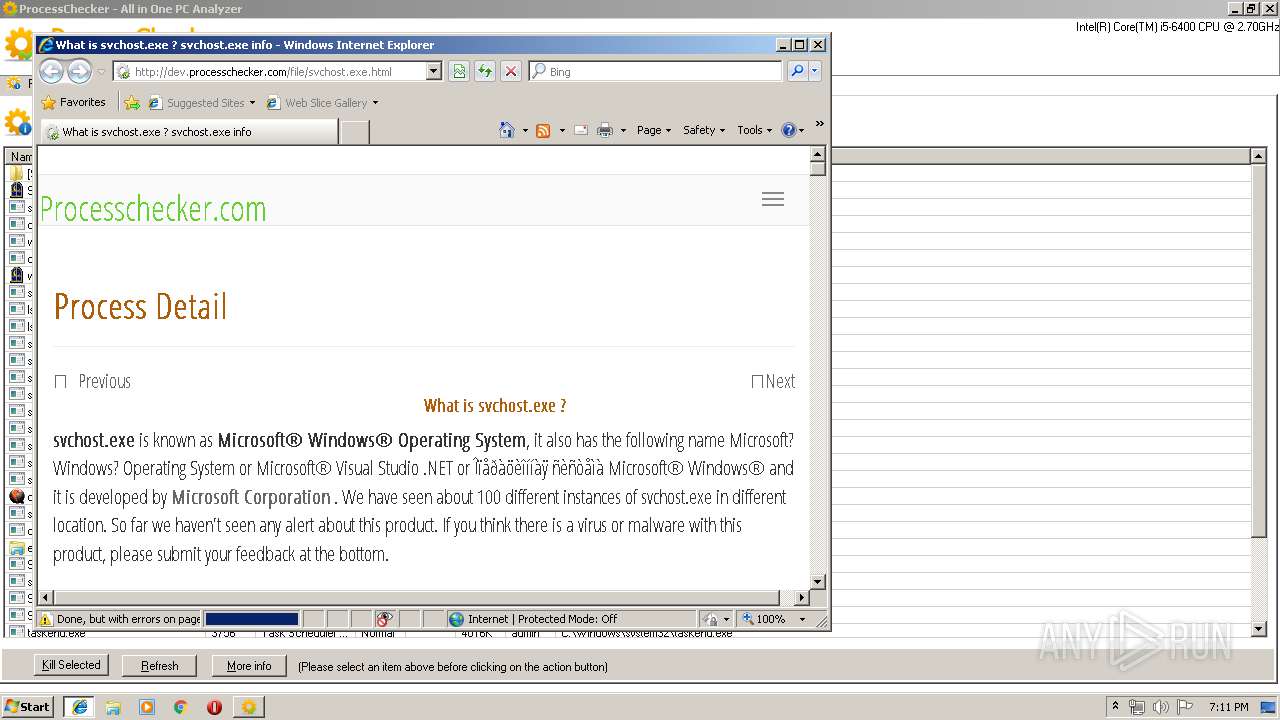The image size is (1280, 720).
Task: Open the recent pages dropdown beside Forward
Action: pos(100,72)
